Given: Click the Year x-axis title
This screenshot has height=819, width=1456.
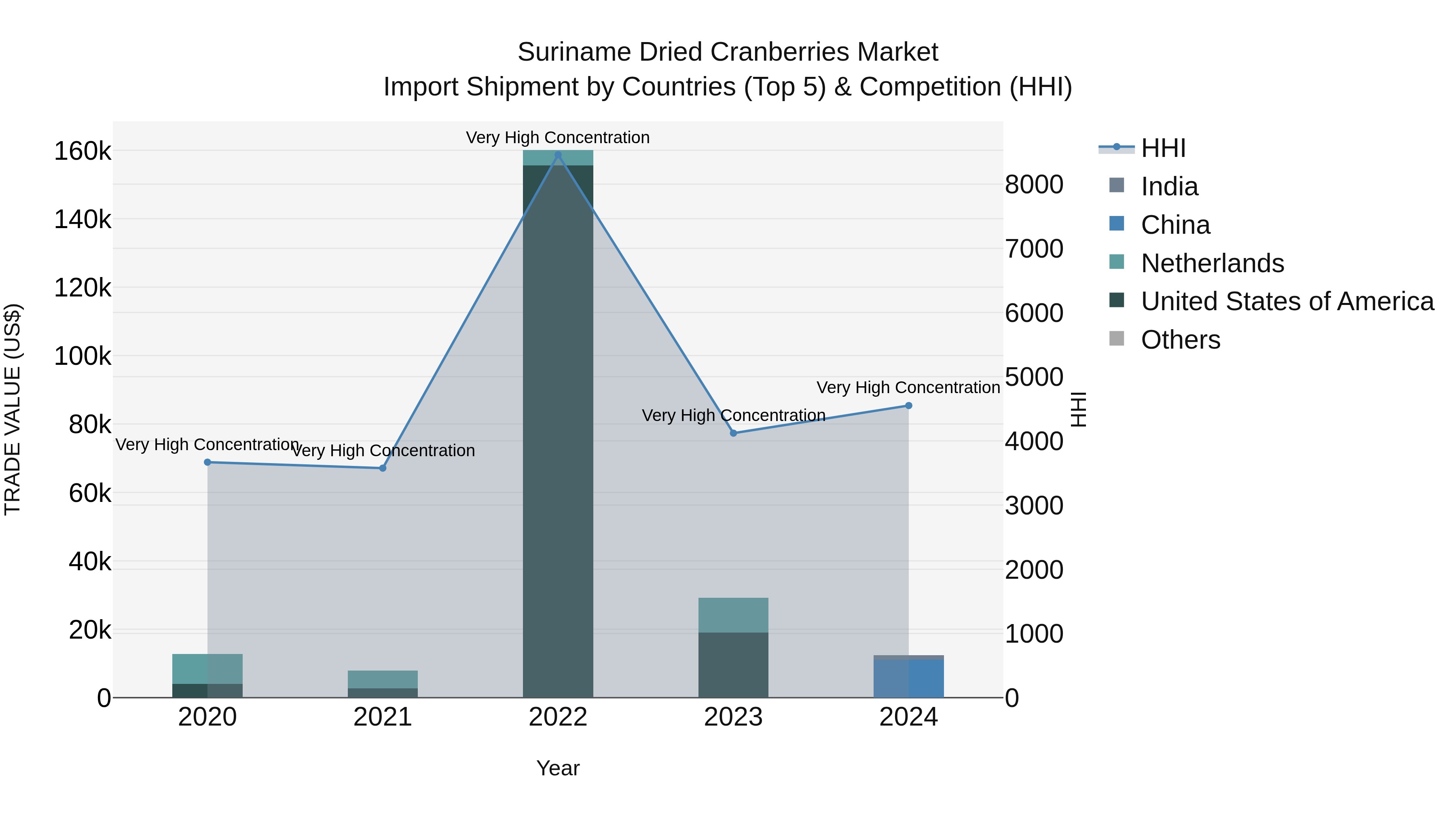Looking at the screenshot, I should point(558,769).
